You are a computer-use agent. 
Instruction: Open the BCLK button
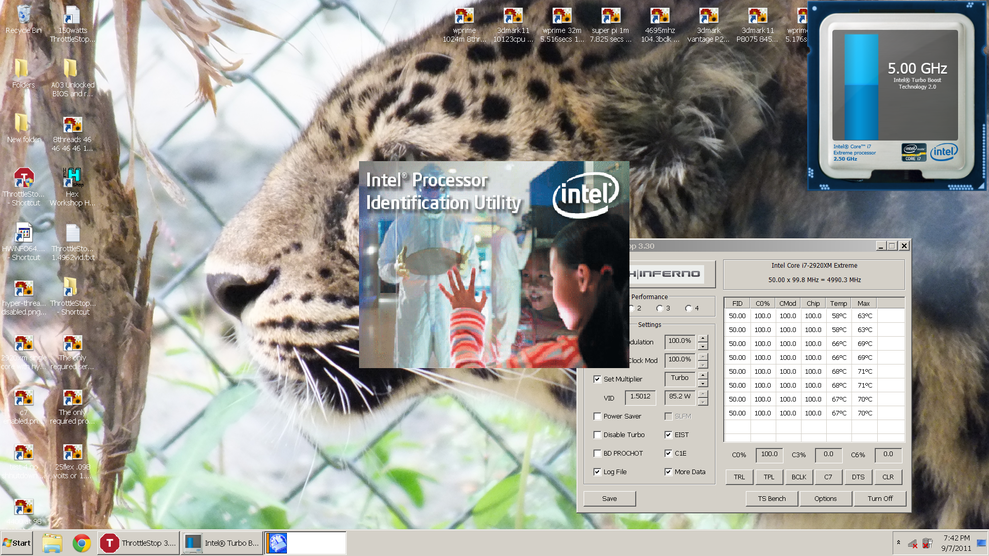(799, 477)
